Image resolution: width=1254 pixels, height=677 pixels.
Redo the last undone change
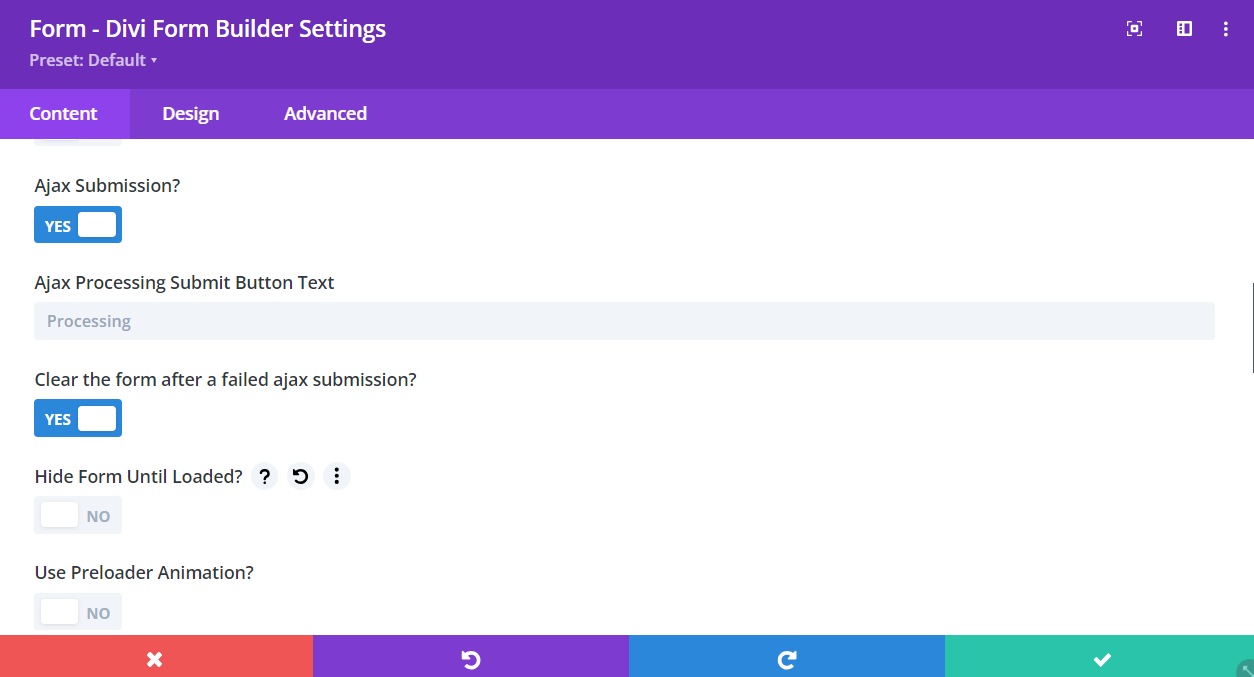point(786,658)
